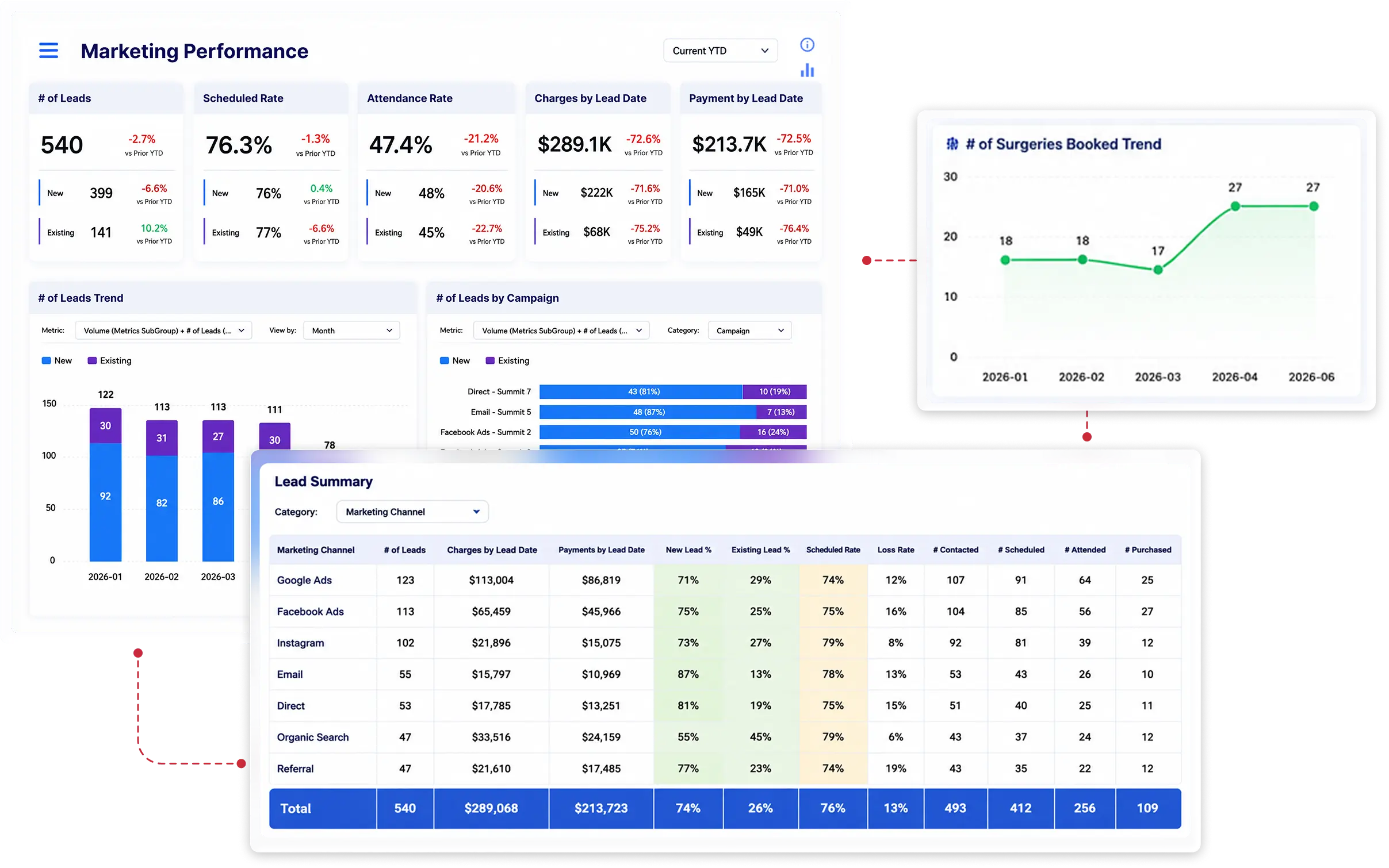Click the Surgeries Booked Trend title icon
1389x868 pixels.
click(x=952, y=144)
